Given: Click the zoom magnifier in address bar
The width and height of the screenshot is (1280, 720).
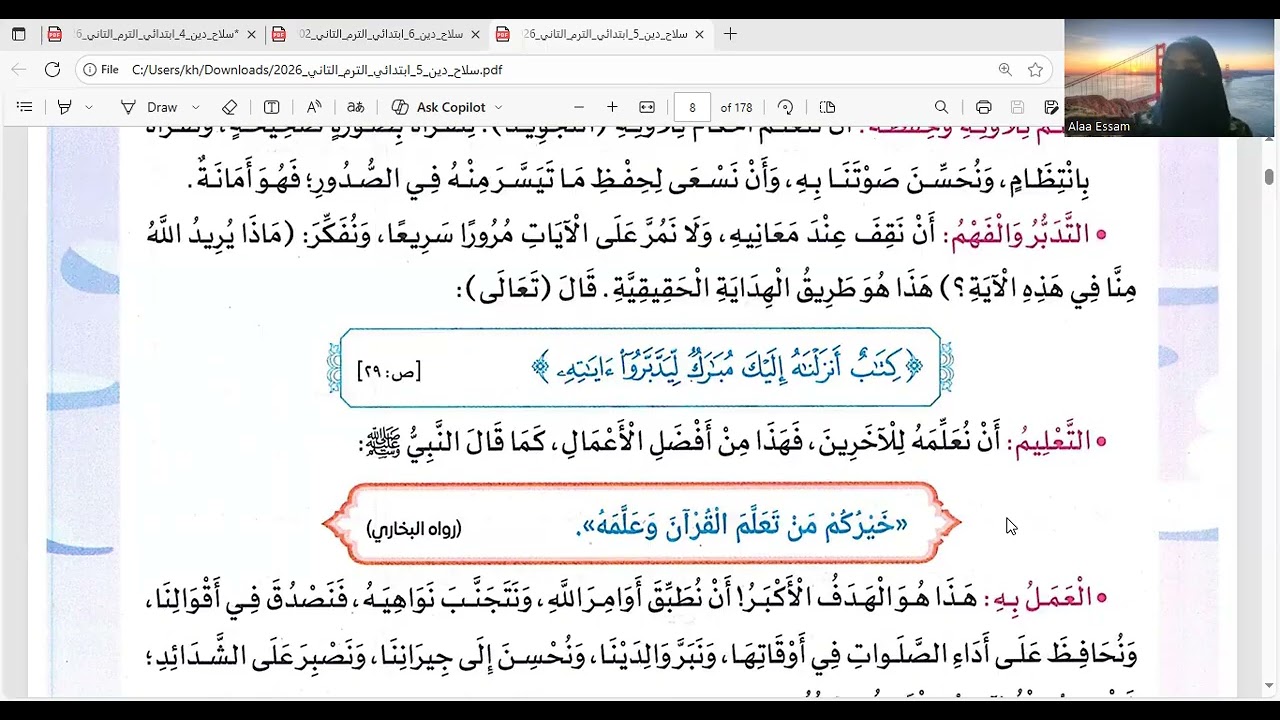Looking at the screenshot, I should (1005, 70).
